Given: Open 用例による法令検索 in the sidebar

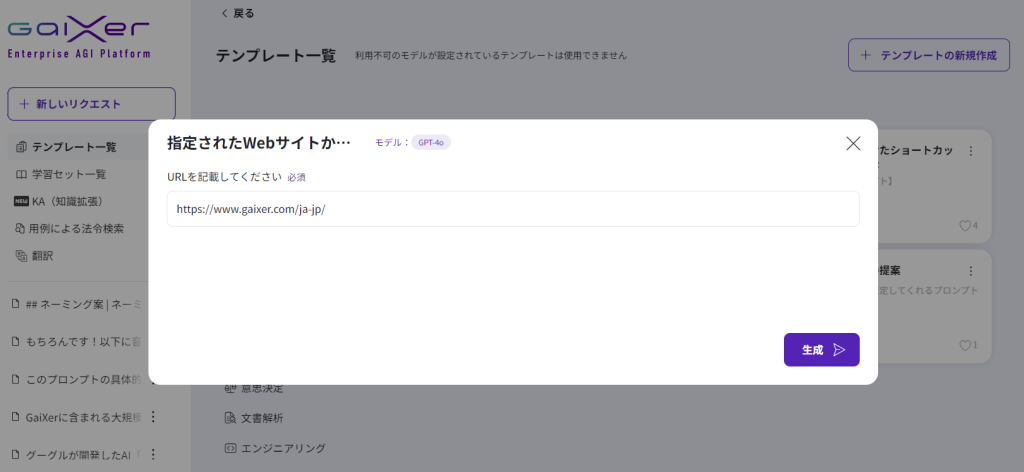Looking at the screenshot, I should [77, 228].
